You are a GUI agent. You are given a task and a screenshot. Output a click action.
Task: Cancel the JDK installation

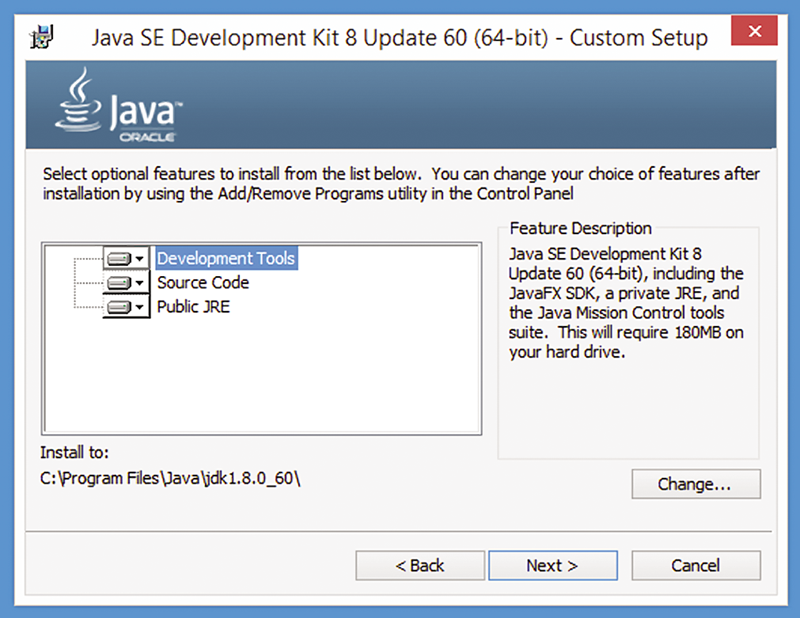696,565
